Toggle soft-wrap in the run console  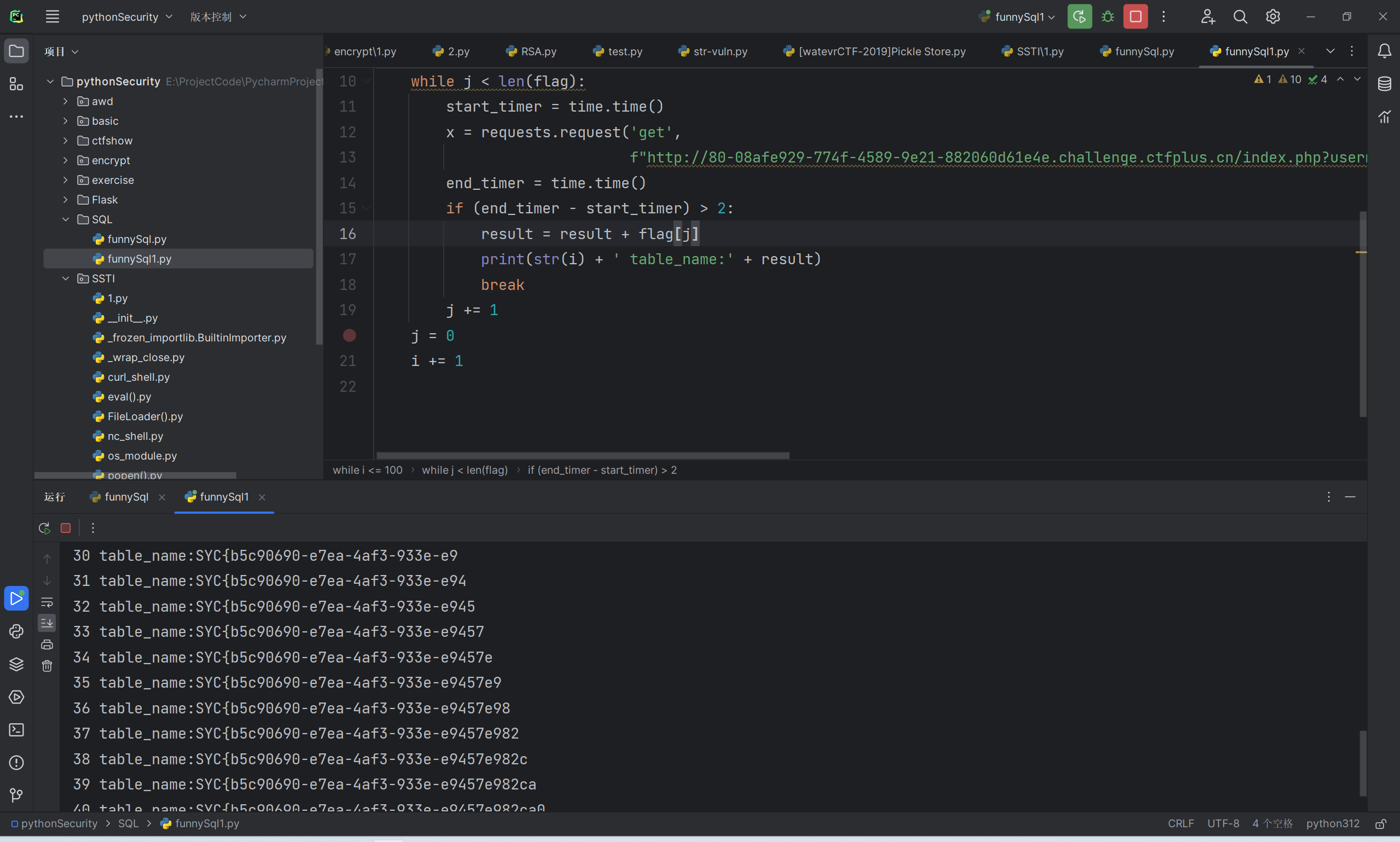point(47,602)
